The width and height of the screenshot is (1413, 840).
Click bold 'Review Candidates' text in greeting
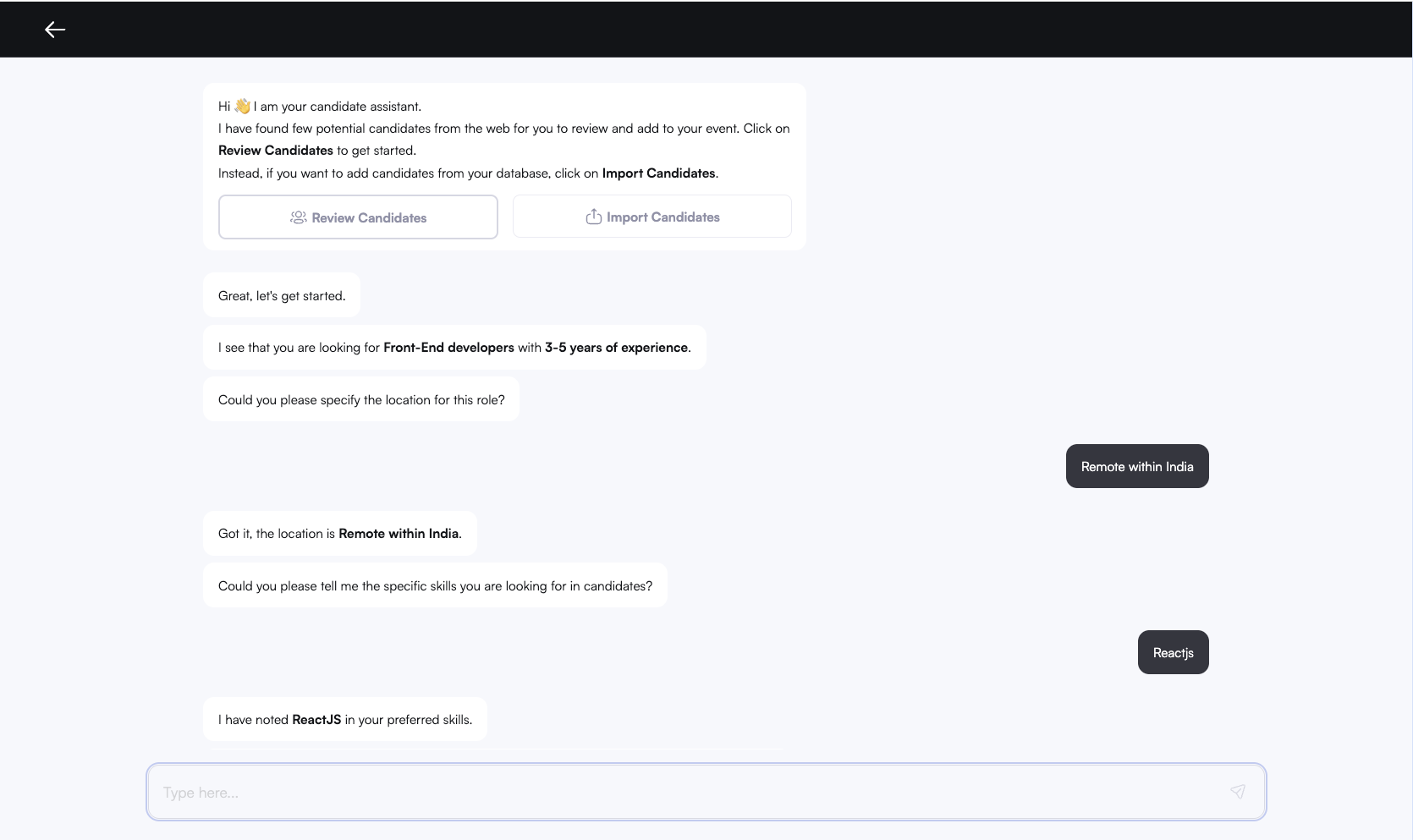tap(276, 151)
